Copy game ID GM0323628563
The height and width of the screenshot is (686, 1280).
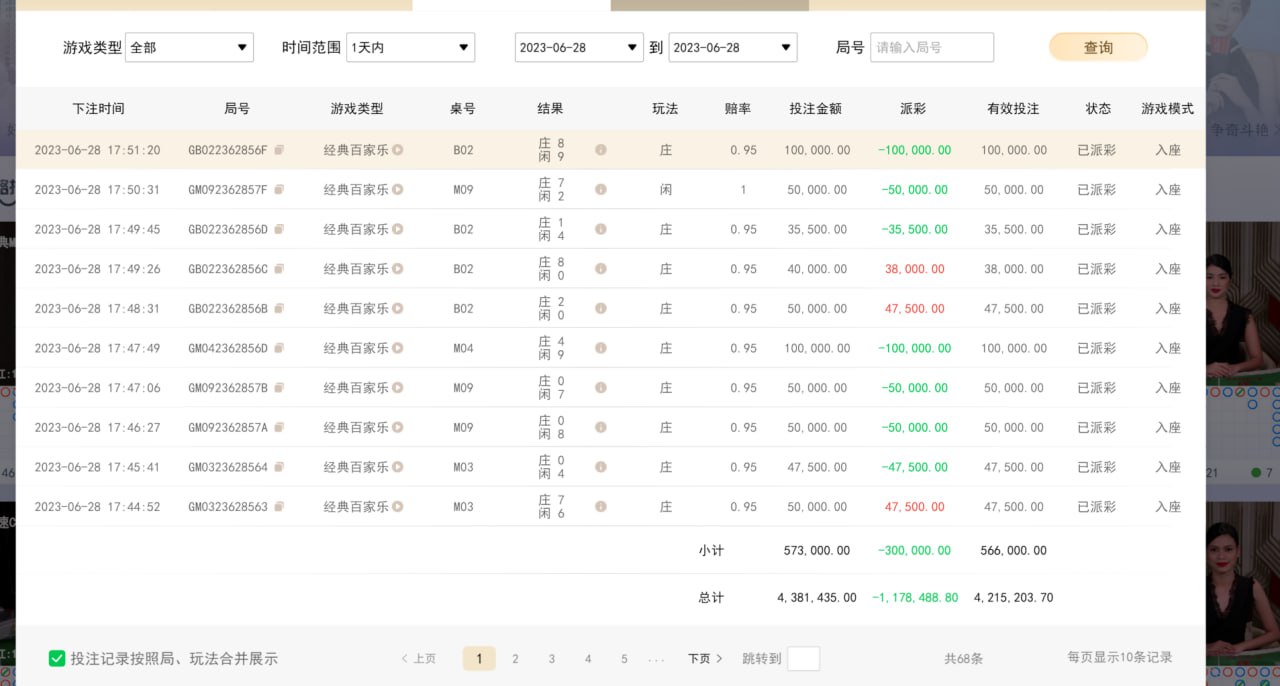[279, 507]
